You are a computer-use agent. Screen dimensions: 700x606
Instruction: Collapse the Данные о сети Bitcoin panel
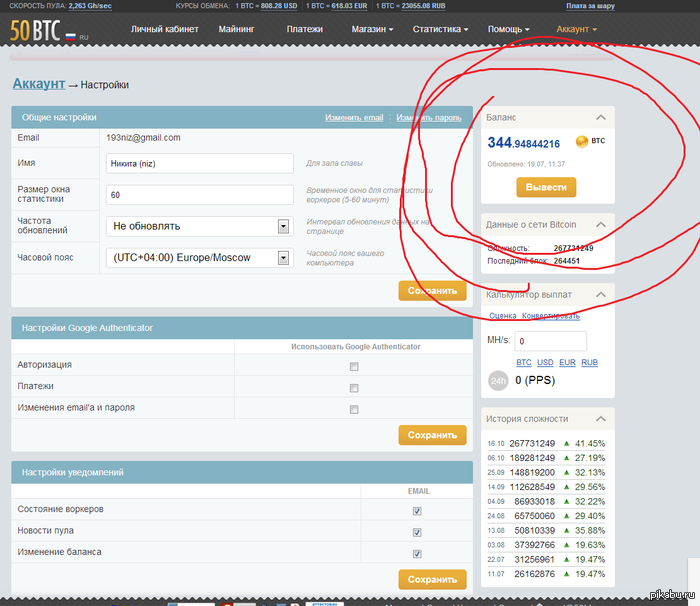tap(600, 225)
